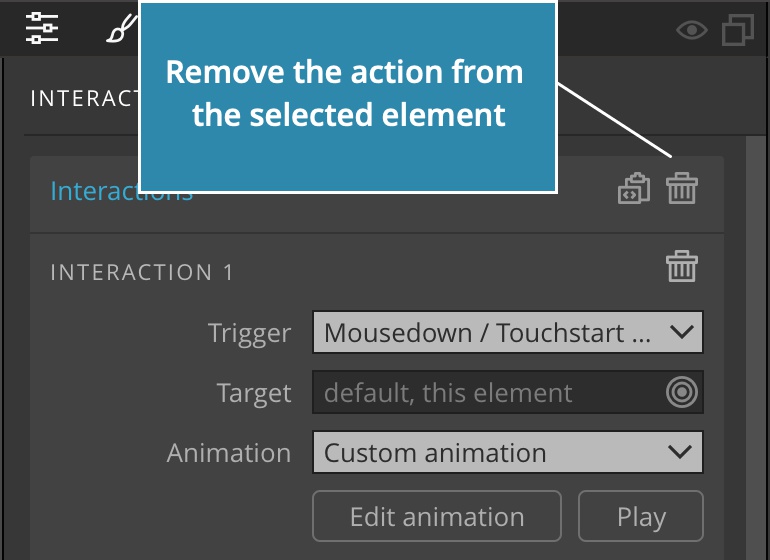Click the copy interactions clipboard icon
Screen dimensions: 770x560
634,188
